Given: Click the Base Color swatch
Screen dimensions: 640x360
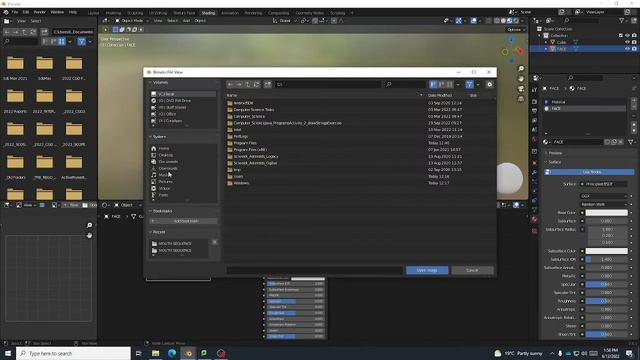Looking at the screenshot, I should pyautogui.click(x=607, y=213).
